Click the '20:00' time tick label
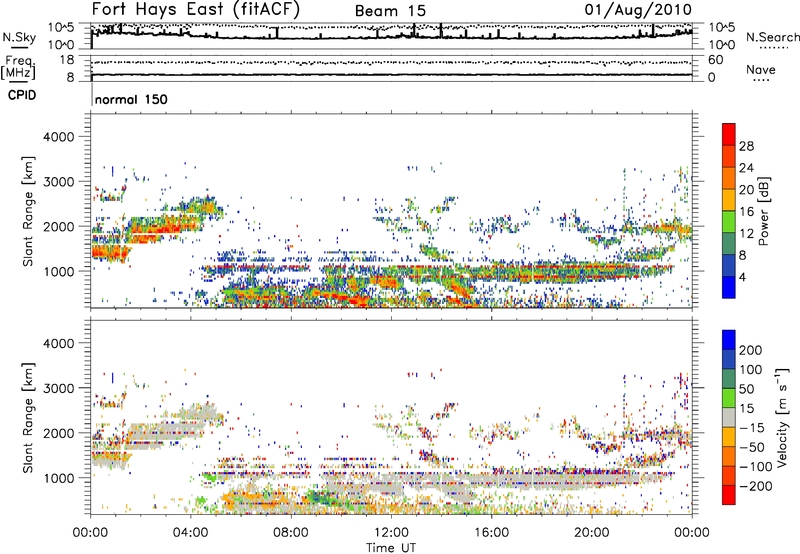The width and height of the screenshot is (800, 554). tap(591, 533)
